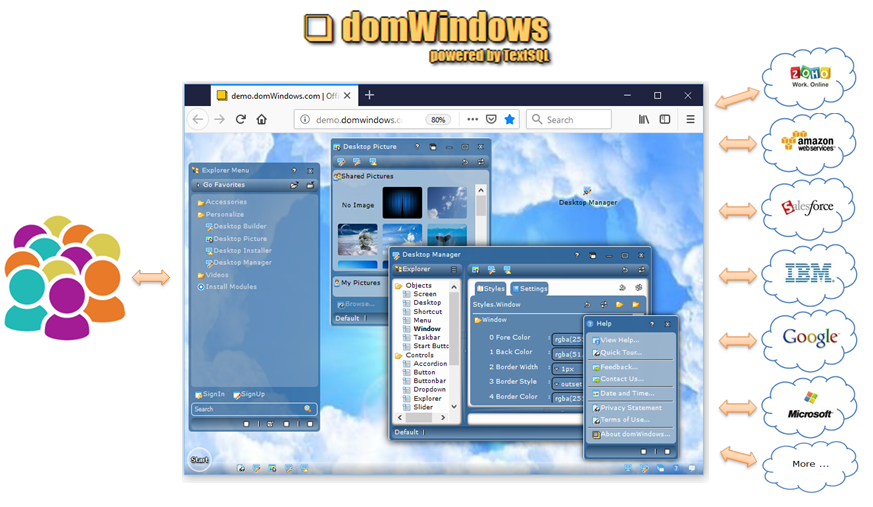Click Shared Pictures header
This screenshot has width=873, height=507.
pyautogui.click(x=364, y=176)
